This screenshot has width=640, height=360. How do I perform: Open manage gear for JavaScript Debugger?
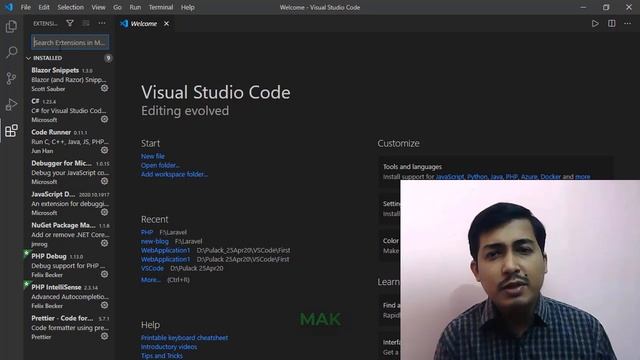pos(104,212)
